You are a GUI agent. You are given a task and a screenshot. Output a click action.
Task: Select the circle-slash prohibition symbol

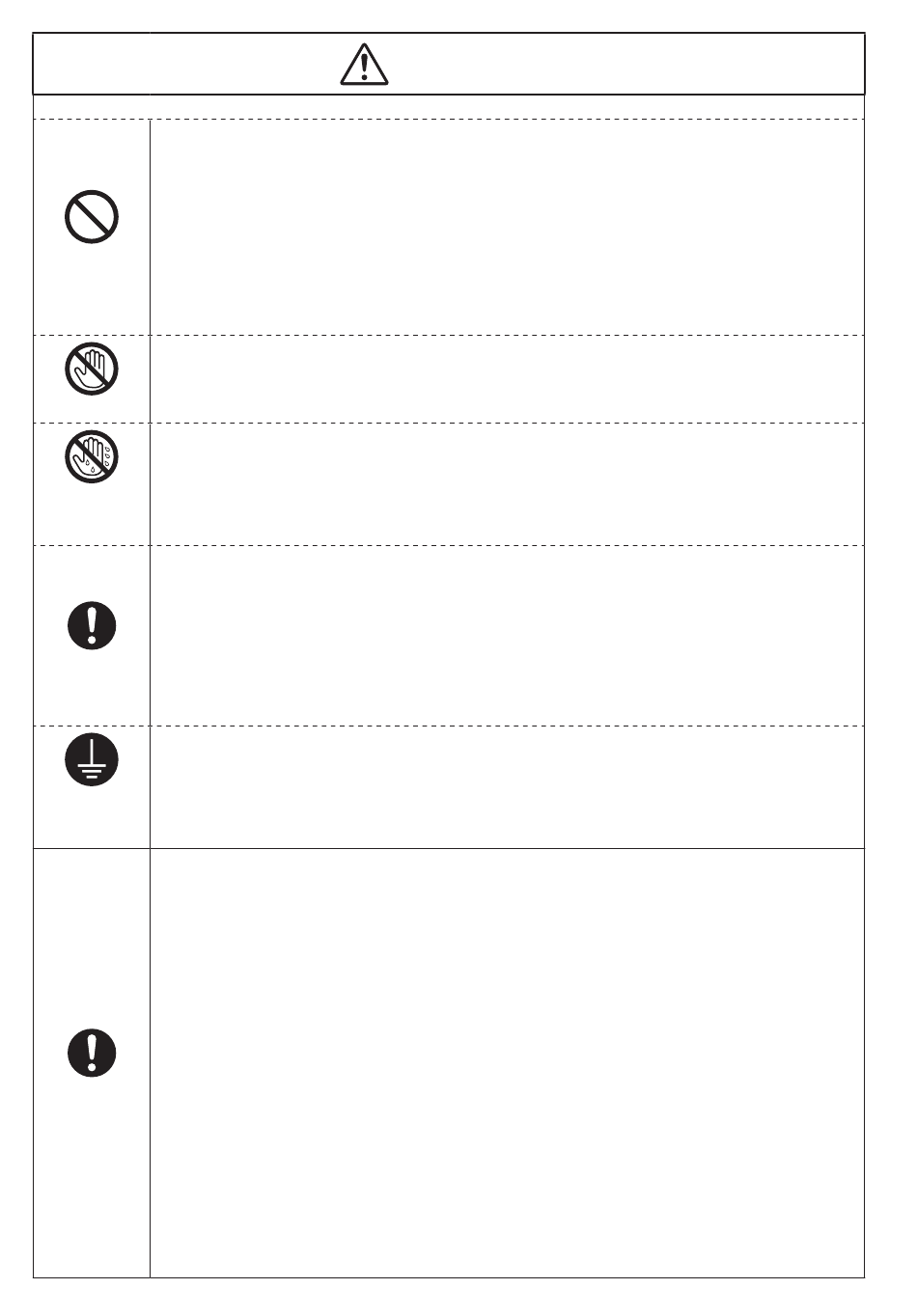[x=92, y=217]
